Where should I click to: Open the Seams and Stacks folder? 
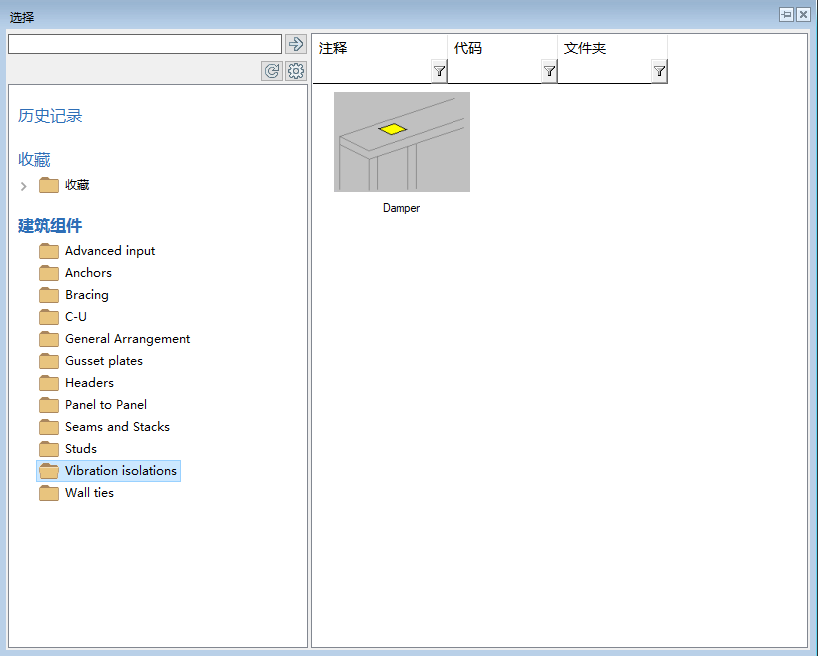pyautogui.click(x=104, y=426)
